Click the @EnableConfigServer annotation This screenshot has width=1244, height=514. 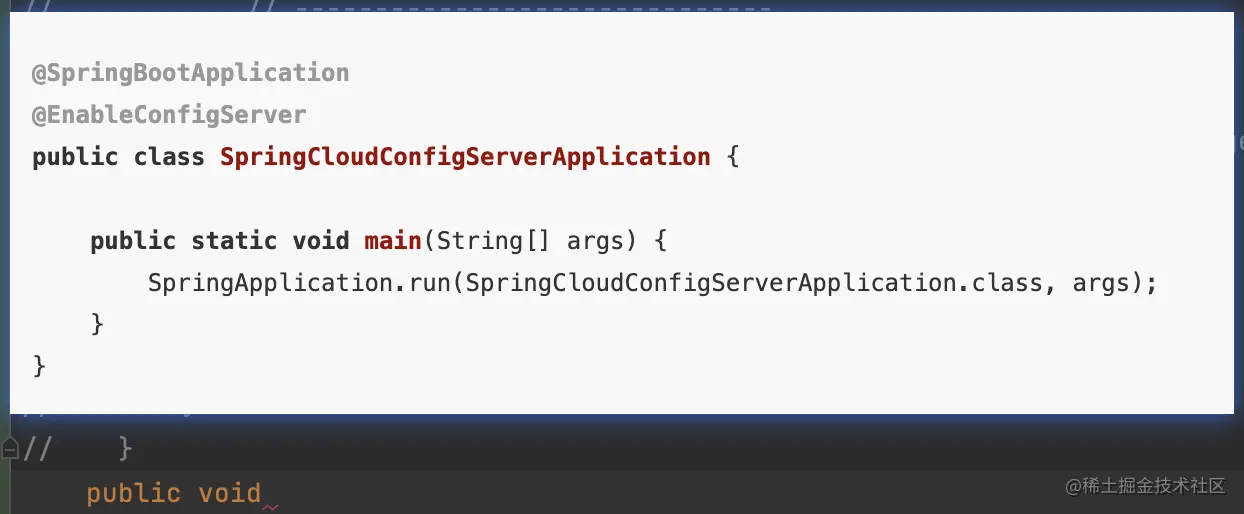[x=169, y=115]
